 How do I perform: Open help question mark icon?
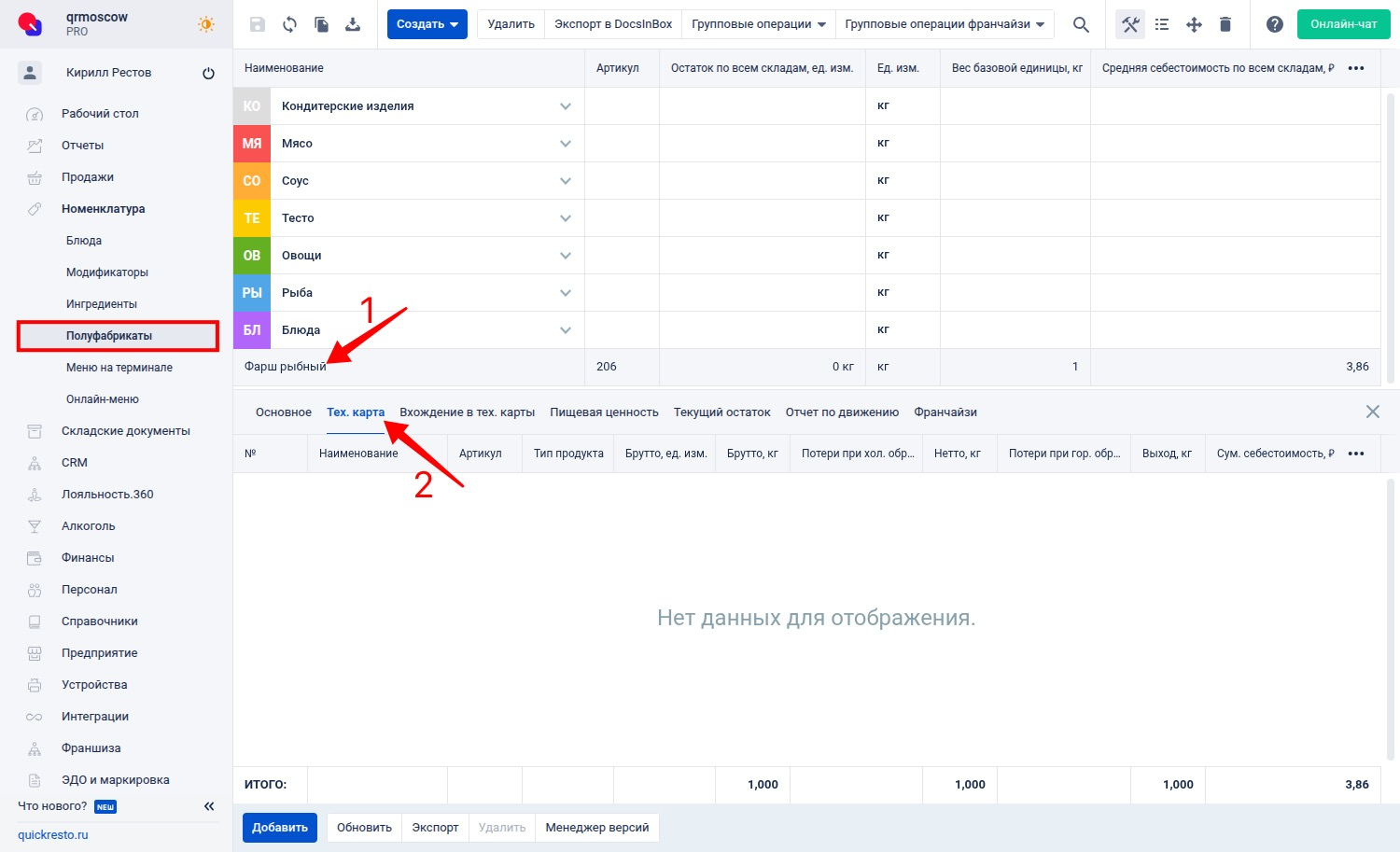1274,24
